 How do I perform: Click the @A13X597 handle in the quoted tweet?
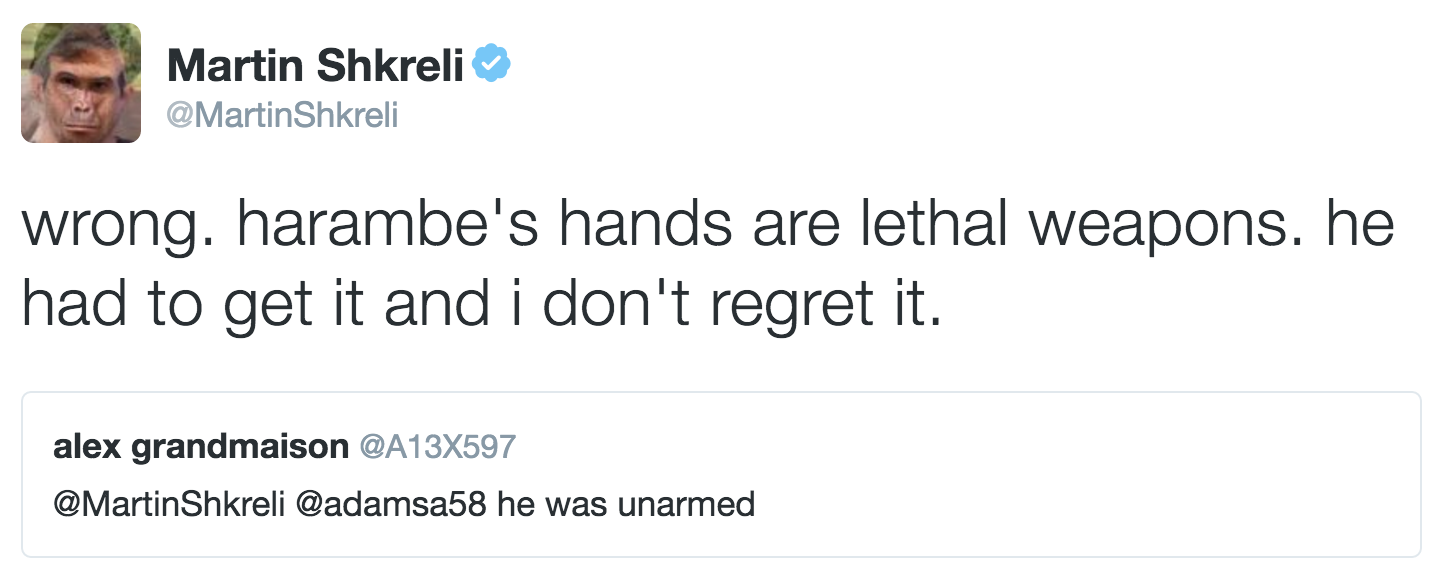(439, 446)
